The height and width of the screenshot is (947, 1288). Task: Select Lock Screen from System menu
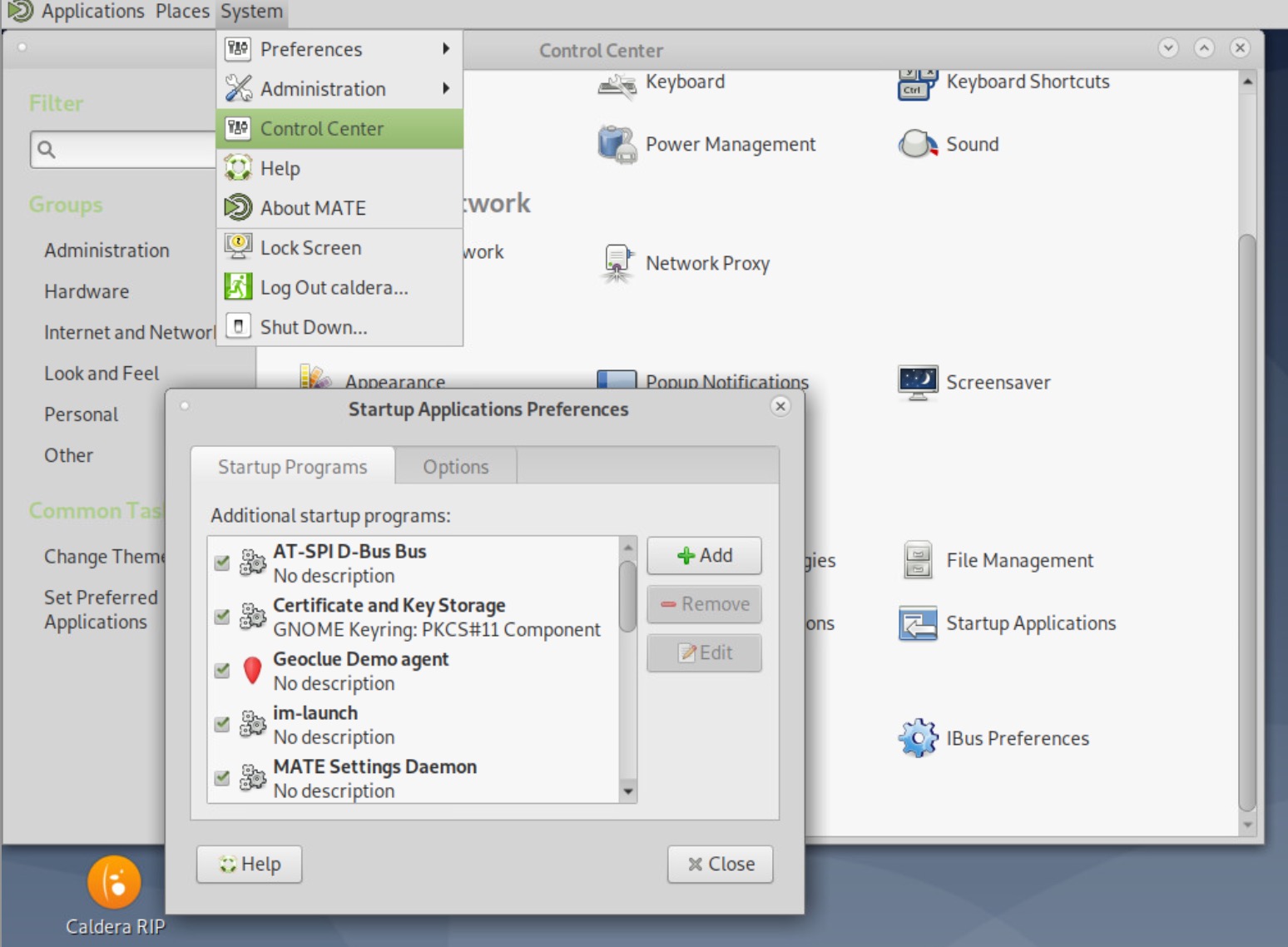pos(310,248)
